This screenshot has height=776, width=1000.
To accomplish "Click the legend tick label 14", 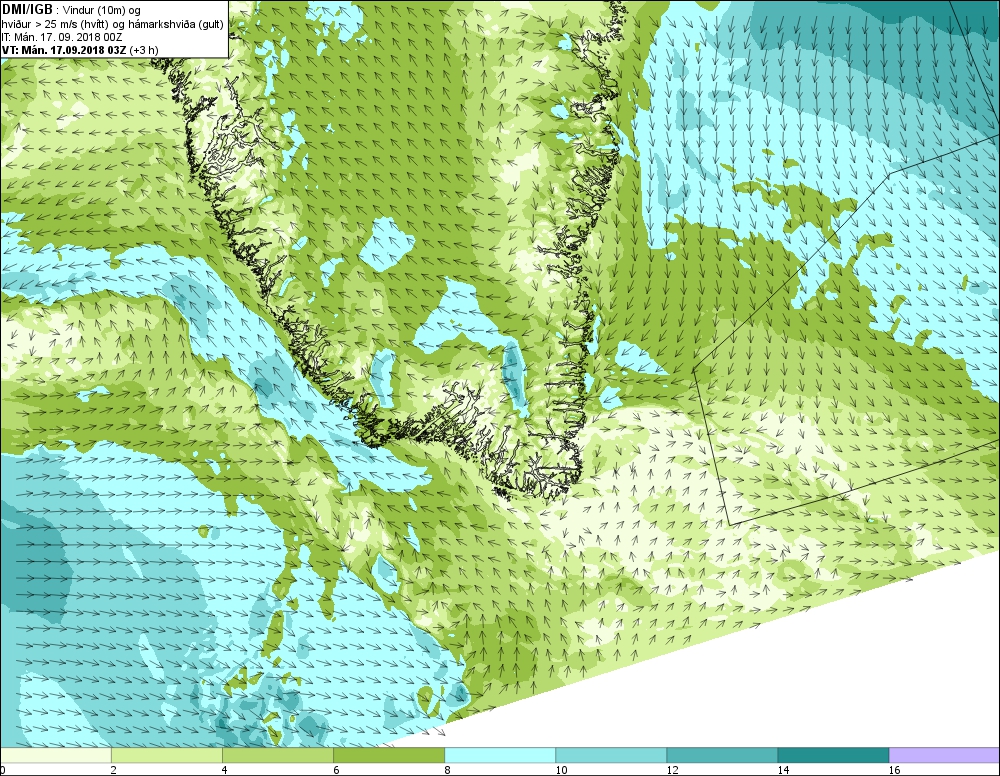I will click(x=783, y=770).
